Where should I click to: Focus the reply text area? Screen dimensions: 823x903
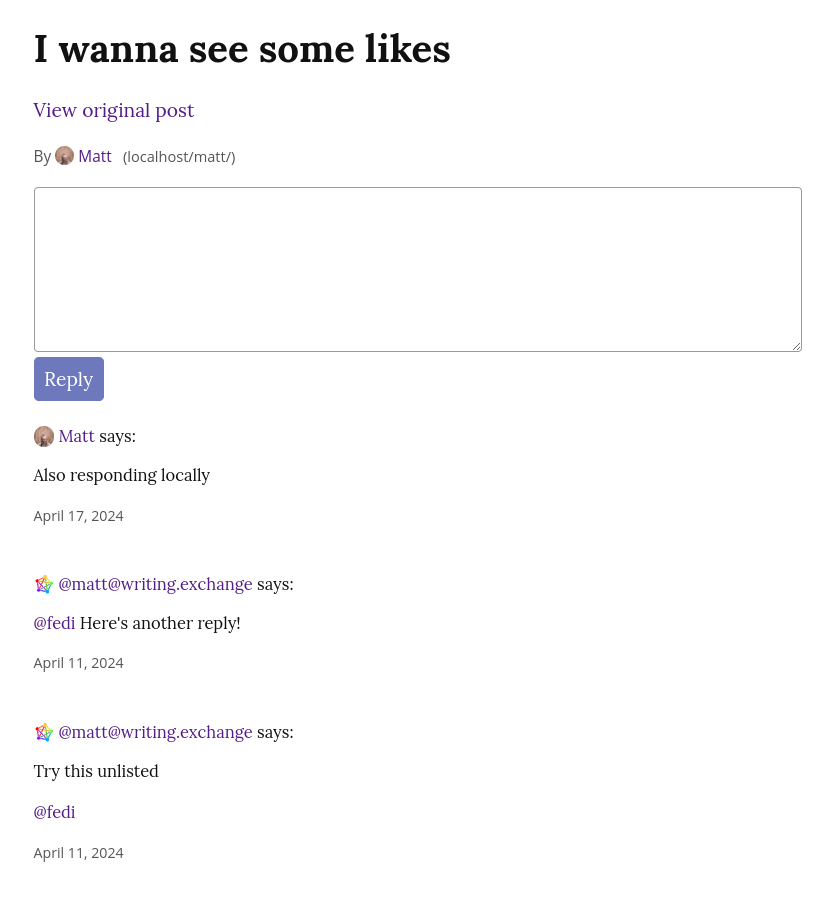417,269
